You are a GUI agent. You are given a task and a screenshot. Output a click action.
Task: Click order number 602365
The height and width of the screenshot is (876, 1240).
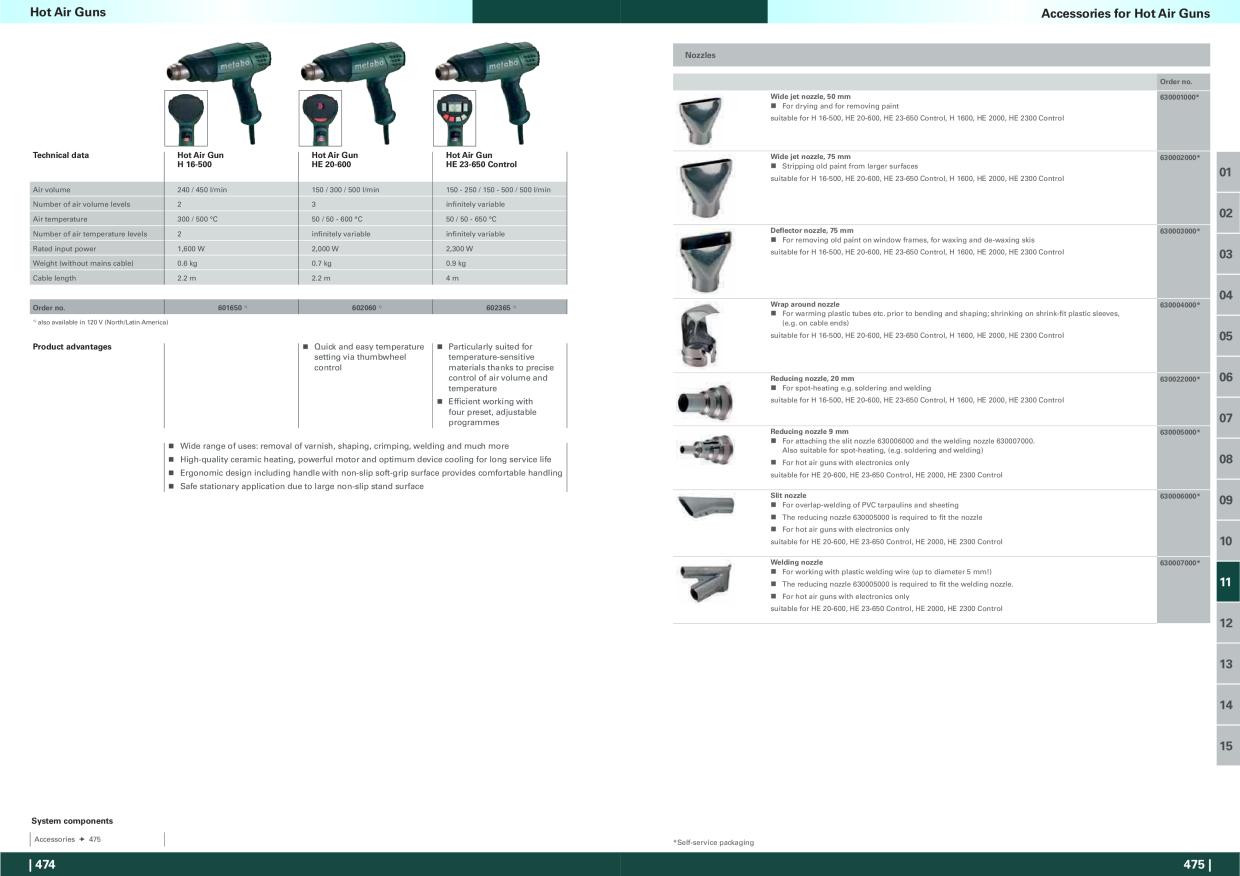pyautogui.click(x=500, y=308)
